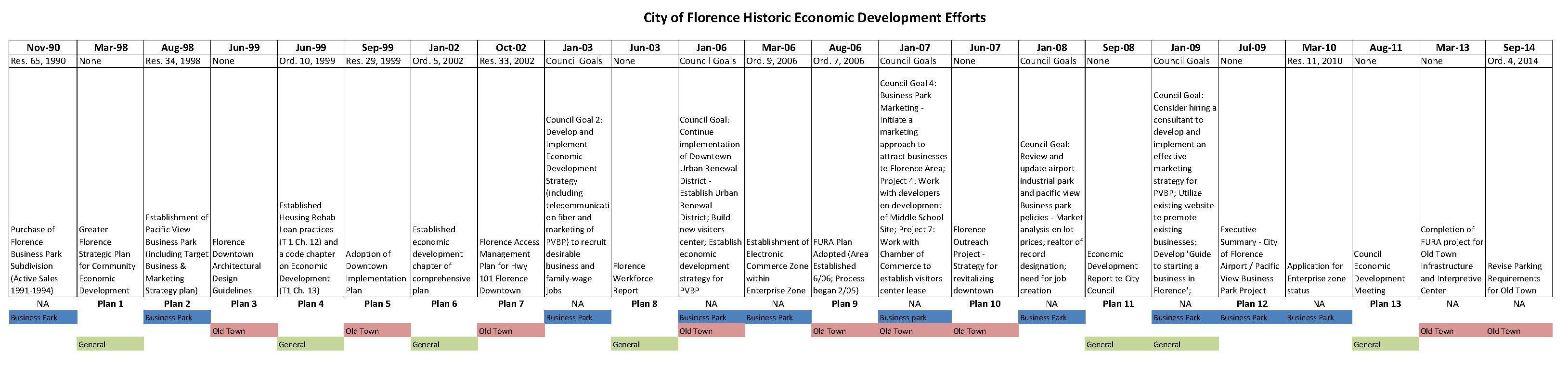Click the 'Jun-03' column header
This screenshot has width=1568, height=365.
pyautogui.click(x=645, y=48)
